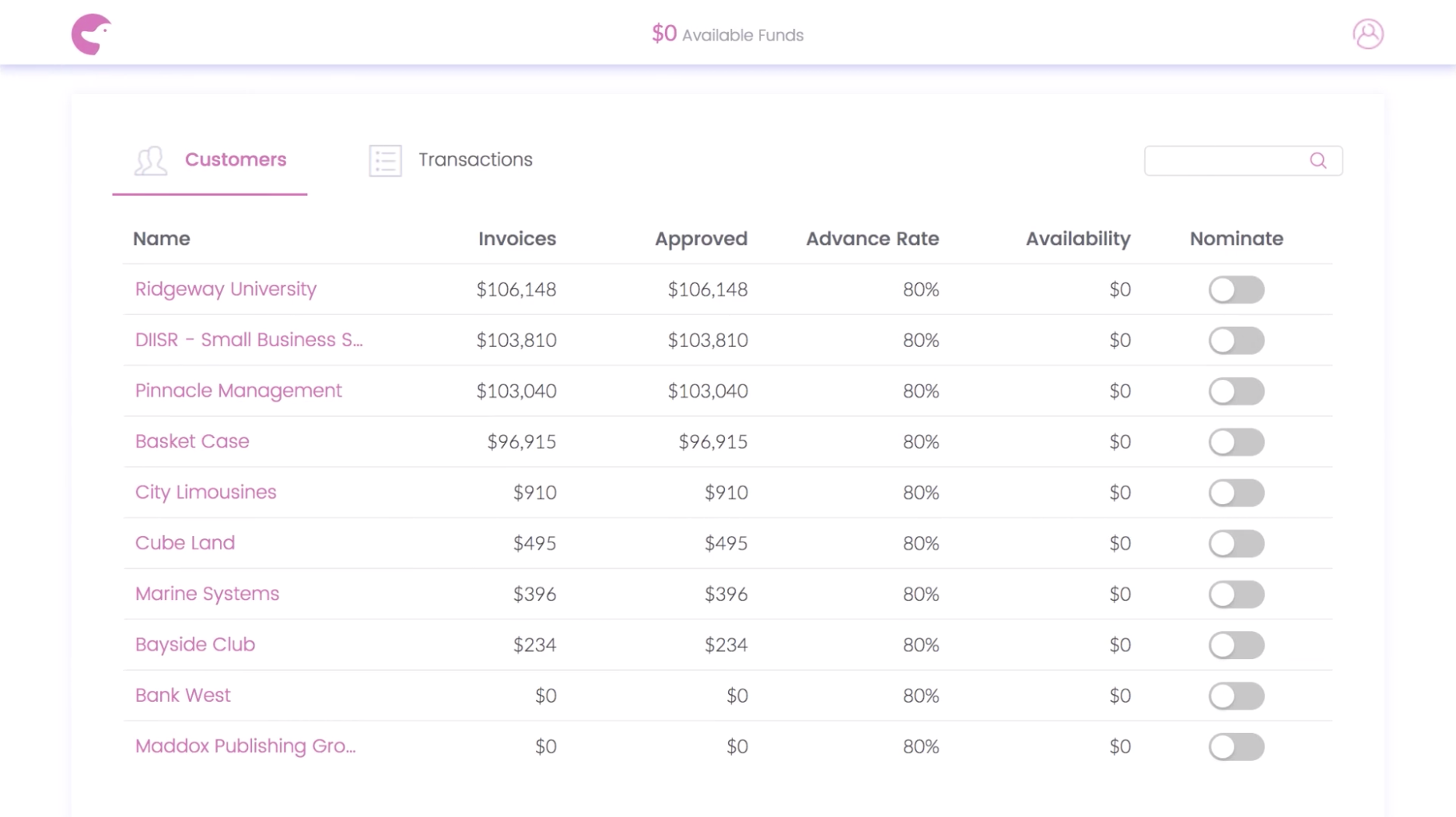Click the search magnifier icon

click(x=1318, y=160)
